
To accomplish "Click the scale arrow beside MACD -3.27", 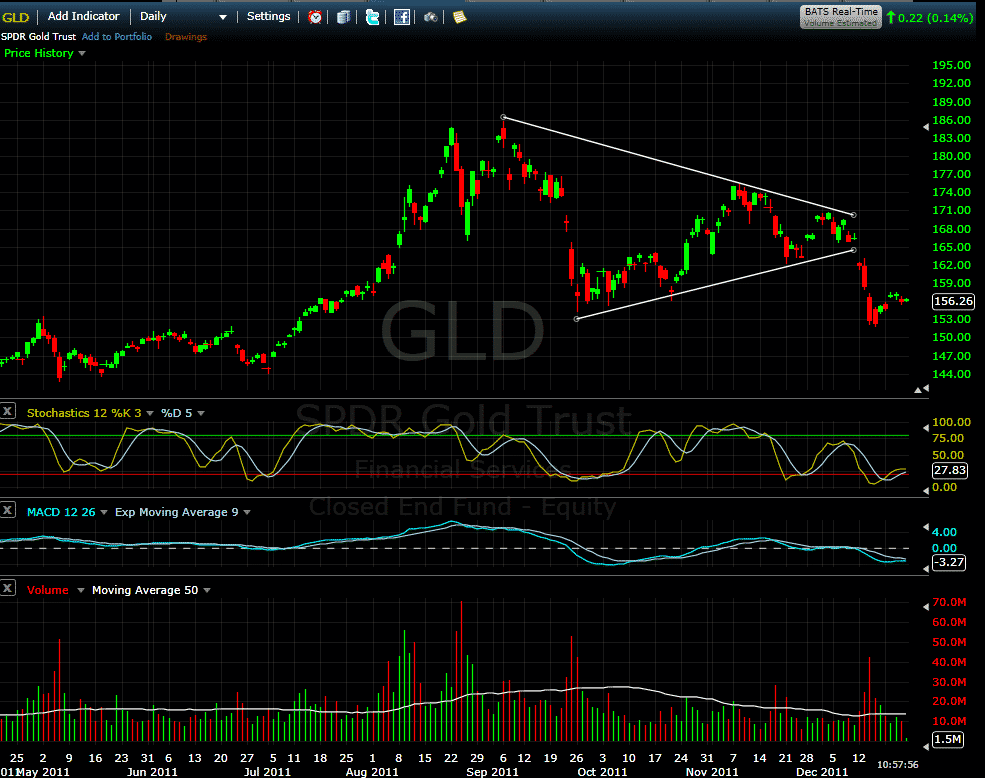I will (x=925, y=568).
